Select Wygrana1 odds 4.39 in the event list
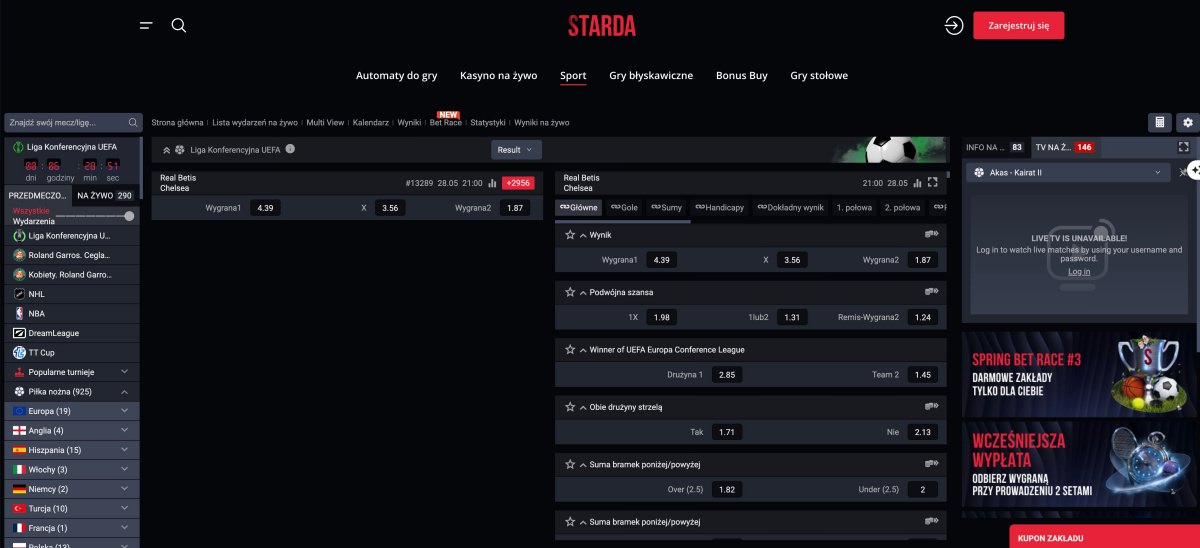 click(x=266, y=208)
